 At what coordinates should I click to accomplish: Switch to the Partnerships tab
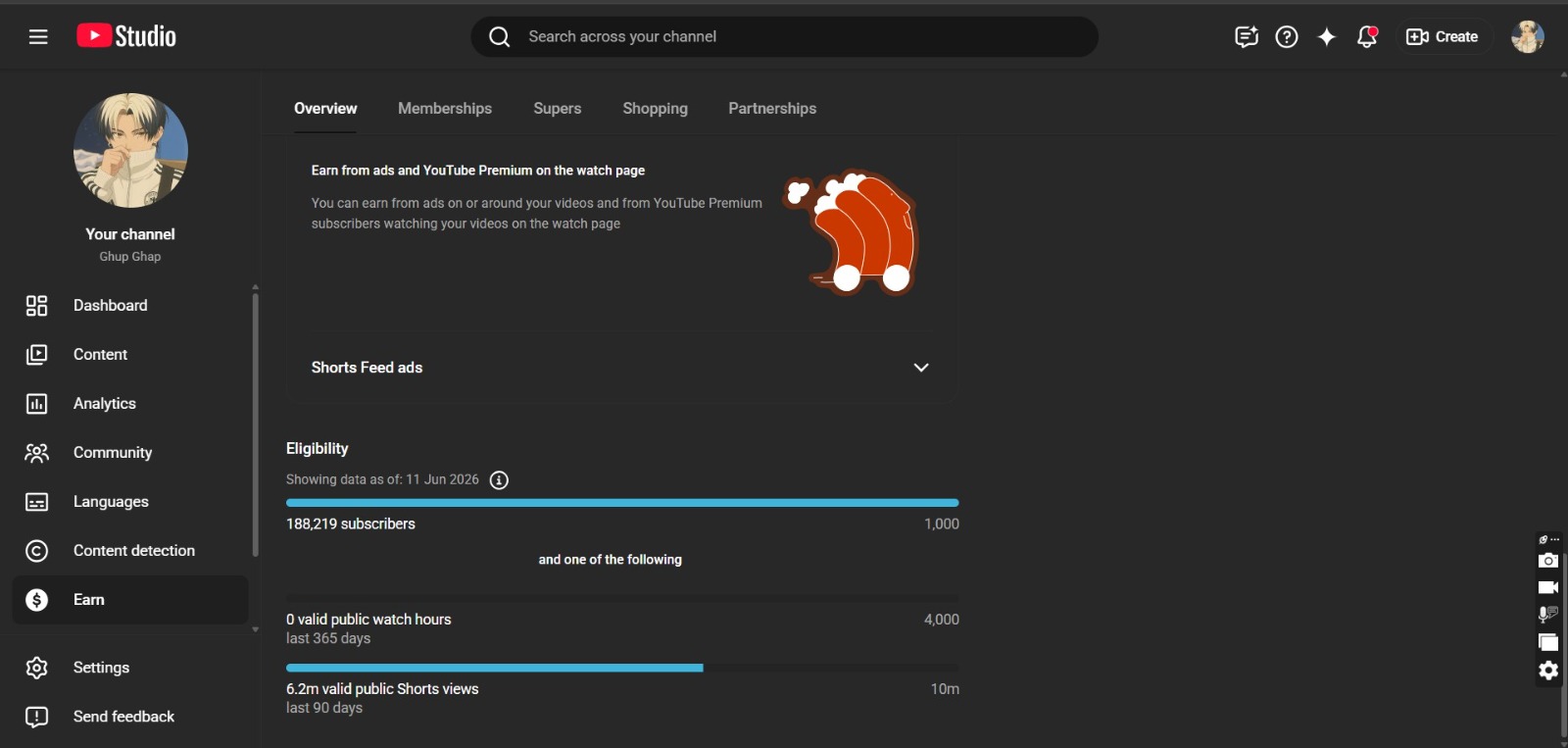click(x=772, y=109)
